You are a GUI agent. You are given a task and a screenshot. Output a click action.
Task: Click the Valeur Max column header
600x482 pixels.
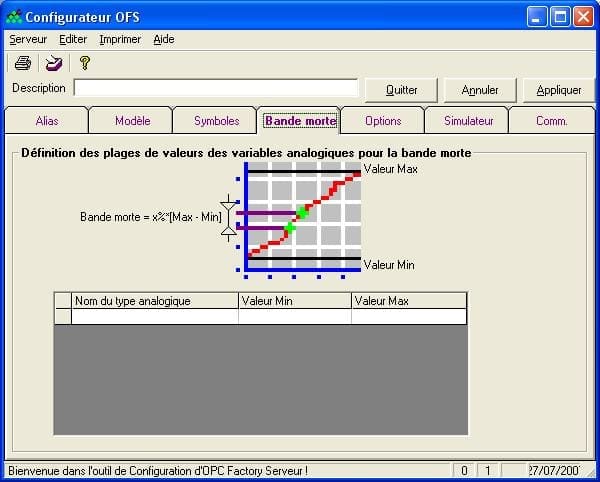click(x=409, y=301)
